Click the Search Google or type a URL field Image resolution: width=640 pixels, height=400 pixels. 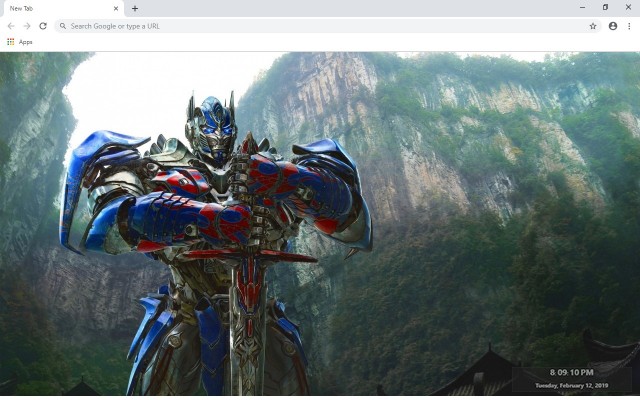328,26
